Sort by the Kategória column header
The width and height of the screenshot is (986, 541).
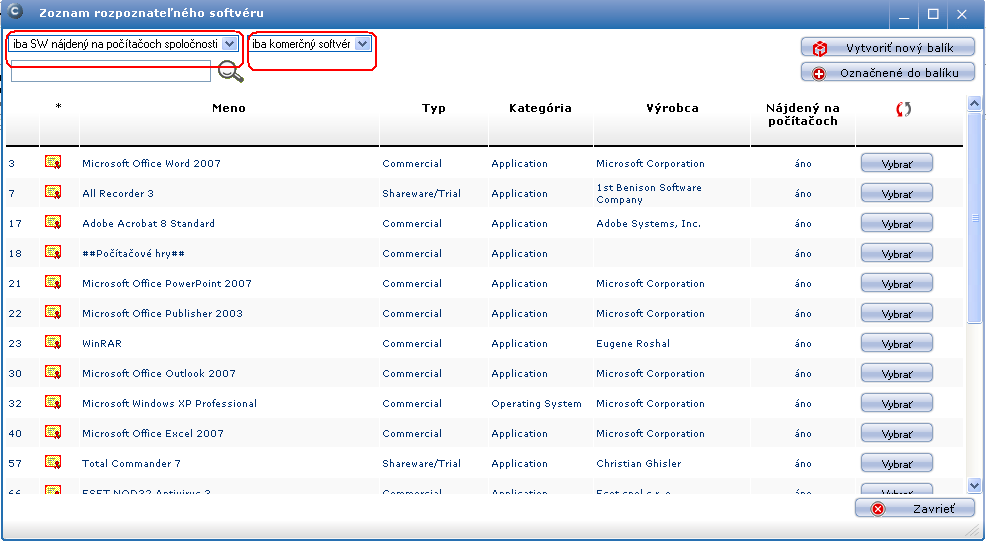click(x=540, y=108)
